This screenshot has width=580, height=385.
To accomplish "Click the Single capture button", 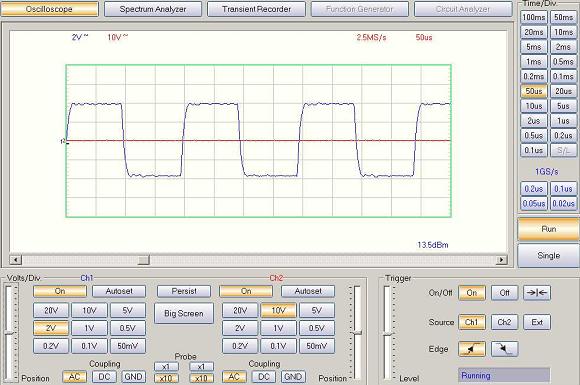I will (549, 256).
